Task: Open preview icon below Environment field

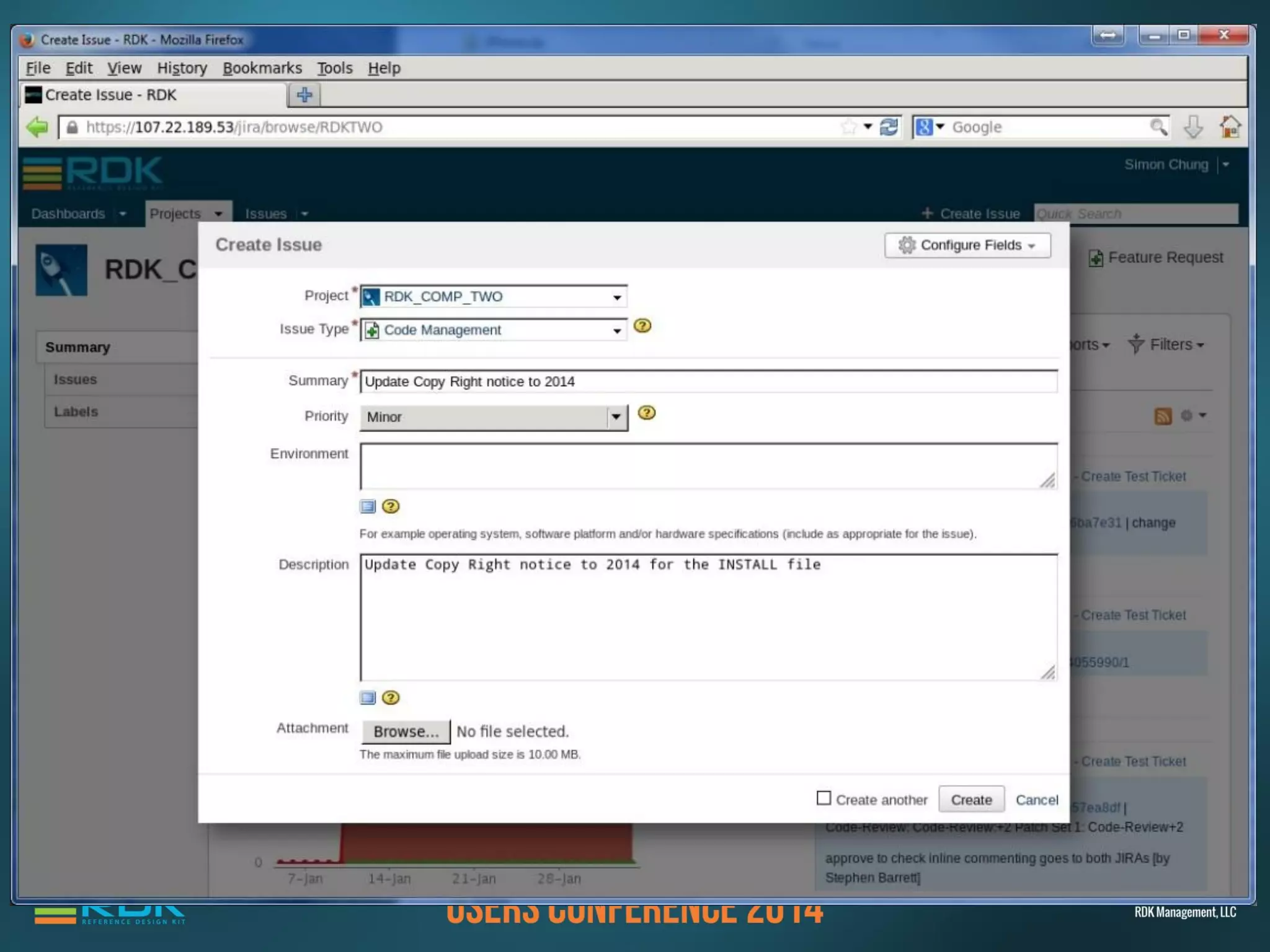Action: 368,507
